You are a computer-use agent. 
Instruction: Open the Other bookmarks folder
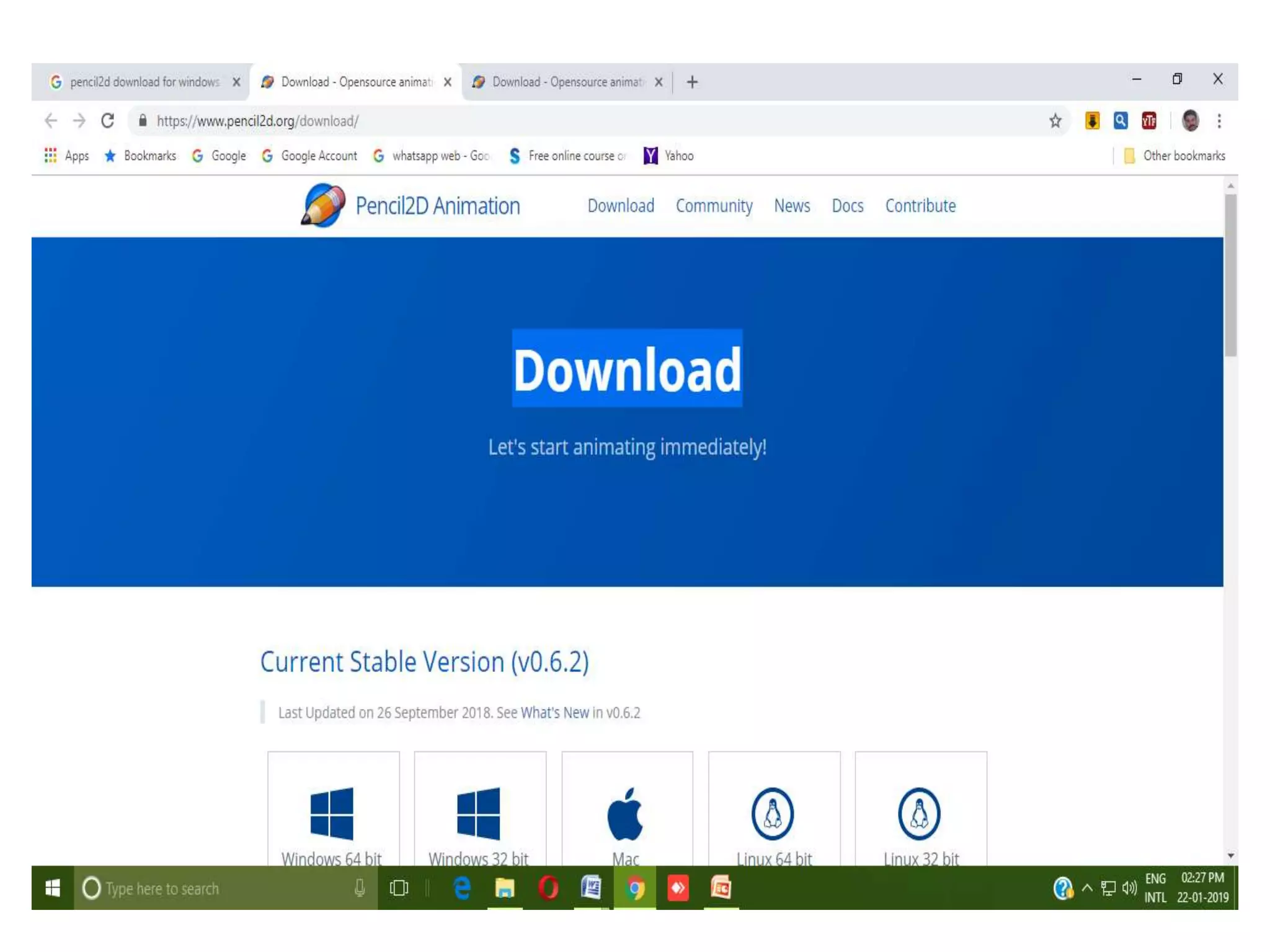[x=1175, y=156]
